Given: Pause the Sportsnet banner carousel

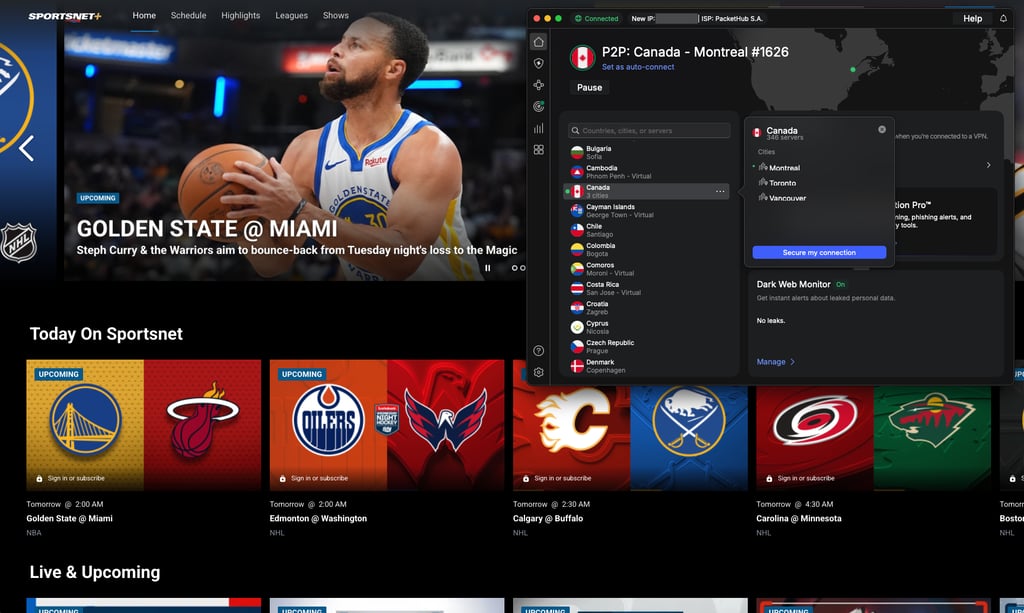Looking at the screenshot, I should (487, 268).
